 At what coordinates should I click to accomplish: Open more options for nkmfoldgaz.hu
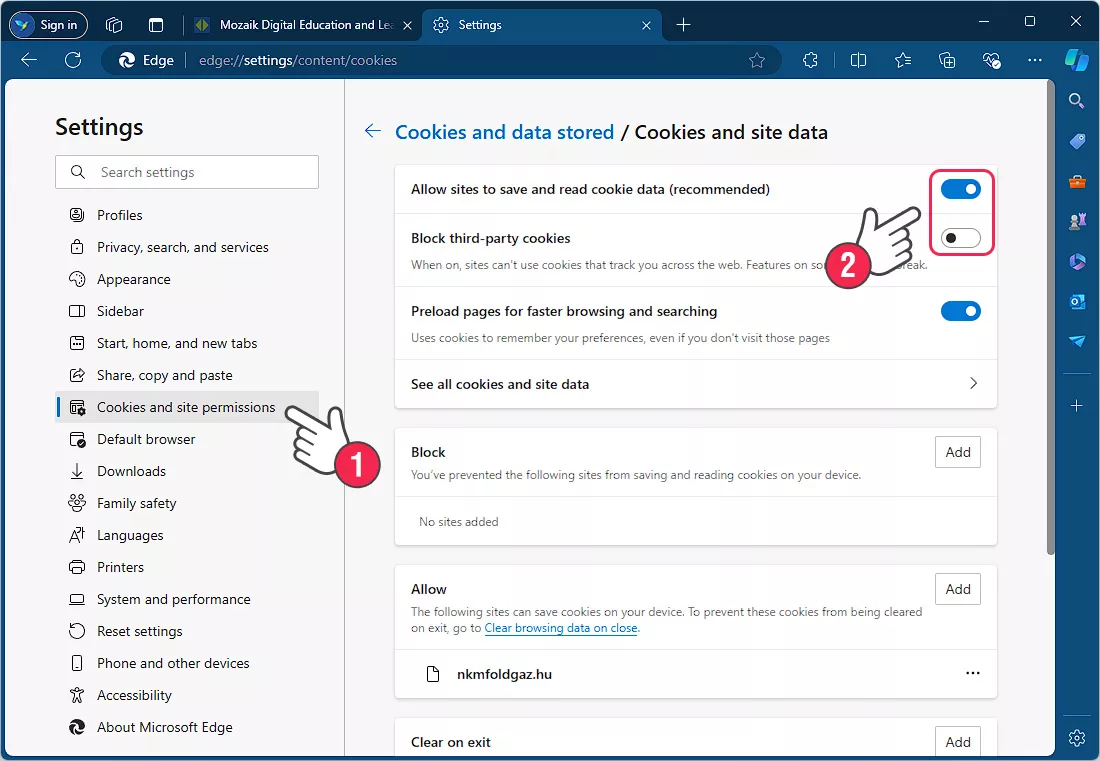tap(972, 674)
